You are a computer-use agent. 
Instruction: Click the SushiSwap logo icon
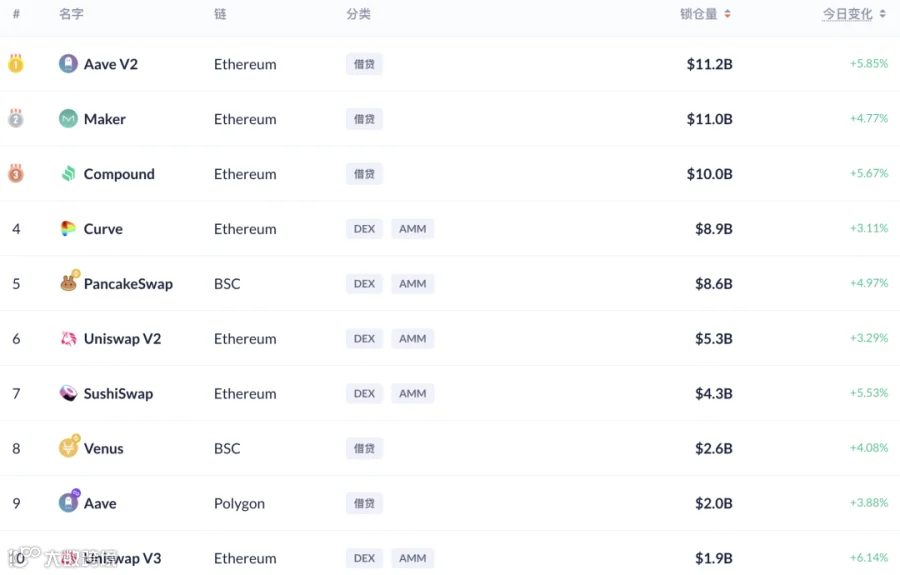click(x=68, y=393)
